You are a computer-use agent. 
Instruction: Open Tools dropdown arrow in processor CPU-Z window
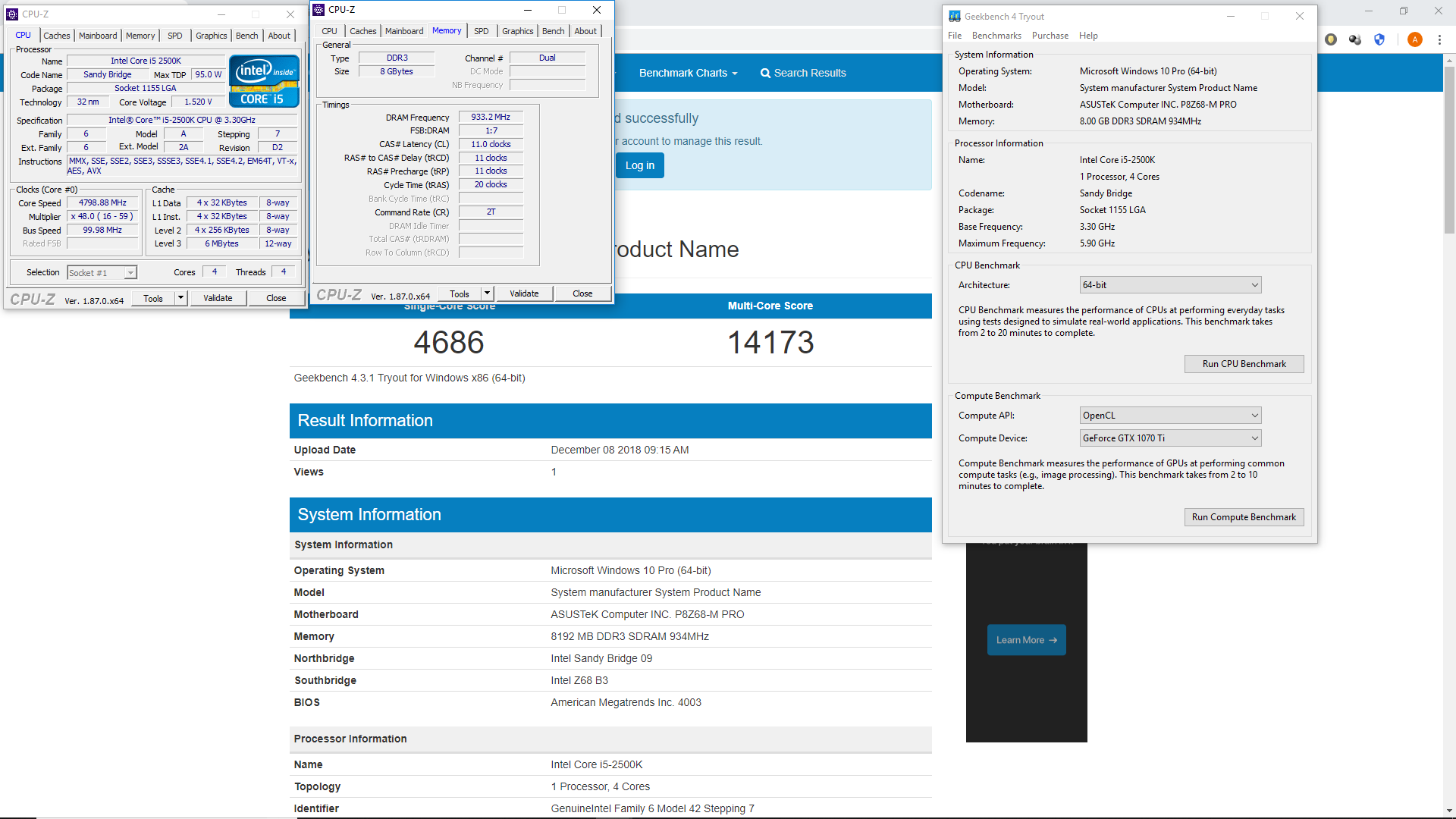click(x=180, y=299)
